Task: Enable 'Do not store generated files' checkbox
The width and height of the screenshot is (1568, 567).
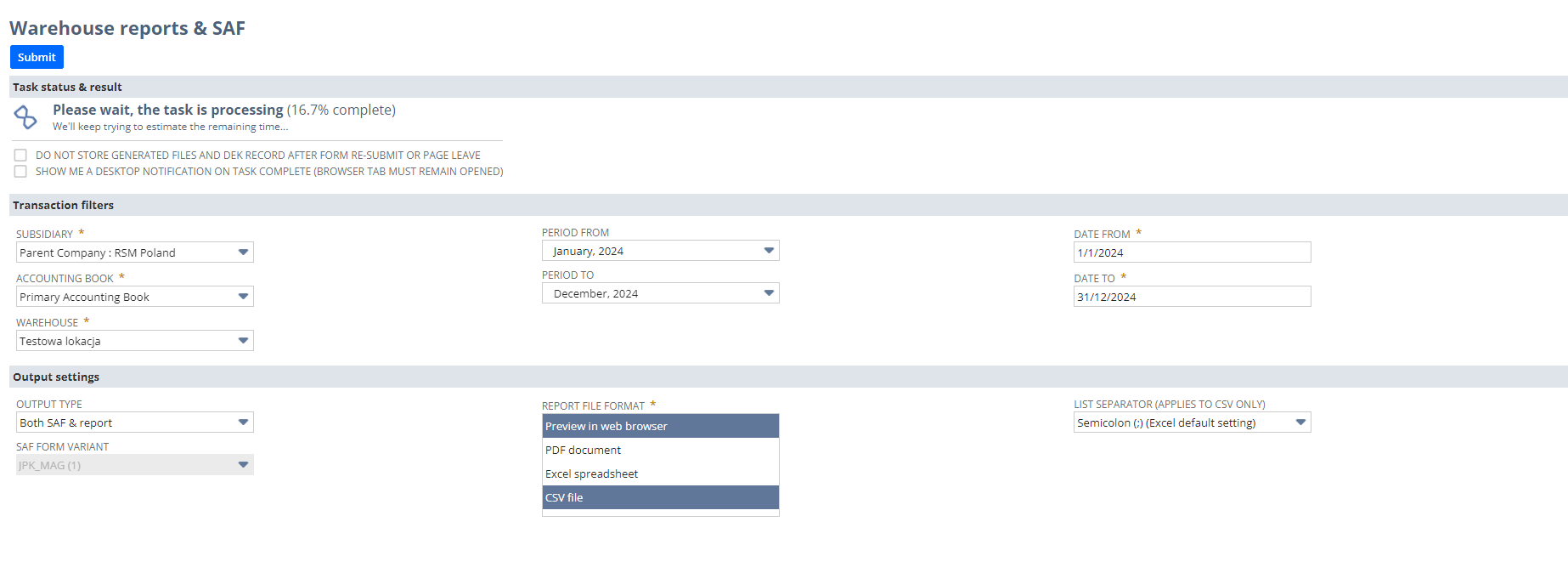Action: [20, 156]
